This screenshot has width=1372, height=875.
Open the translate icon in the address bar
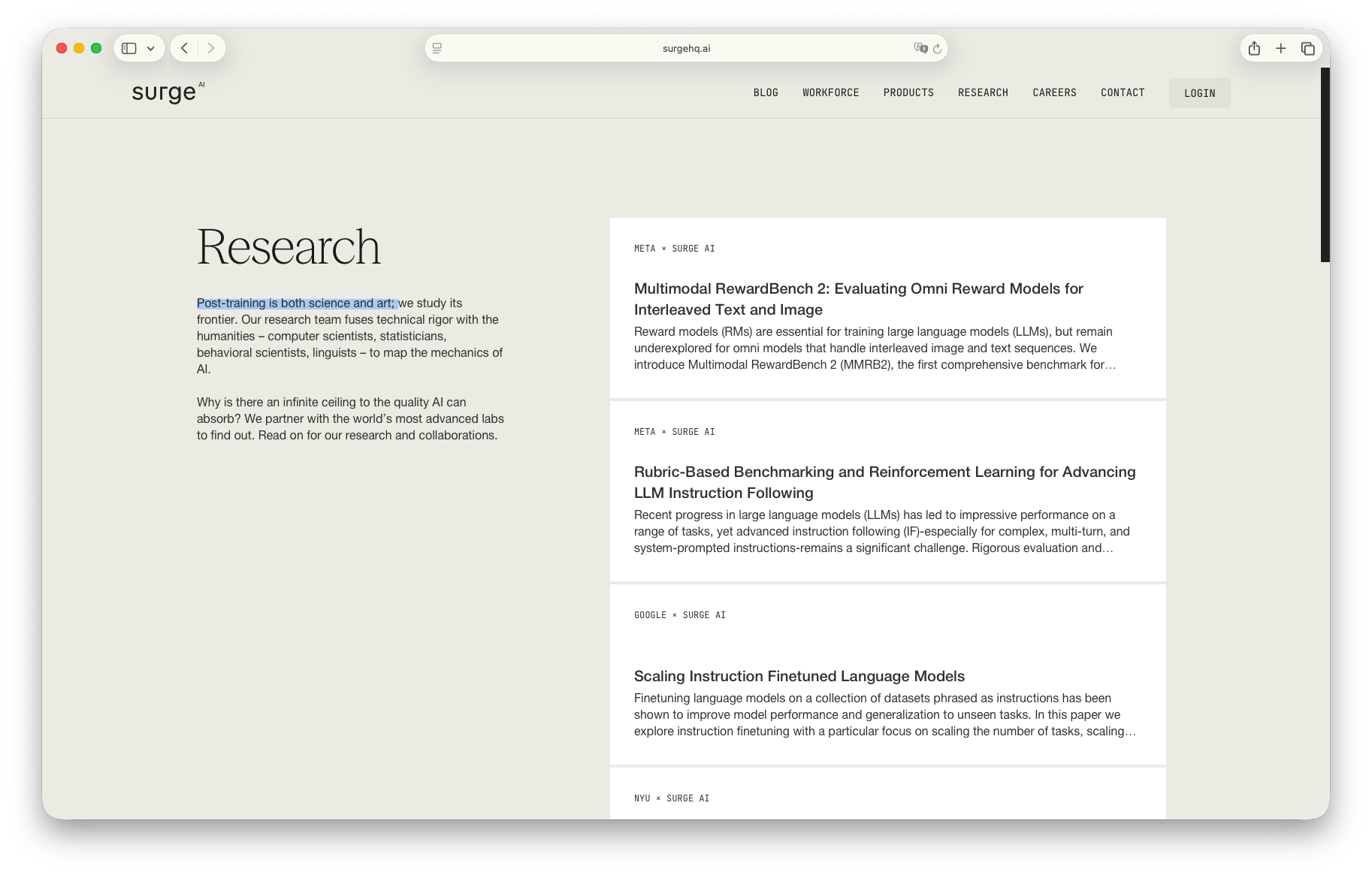click(920, 48)
